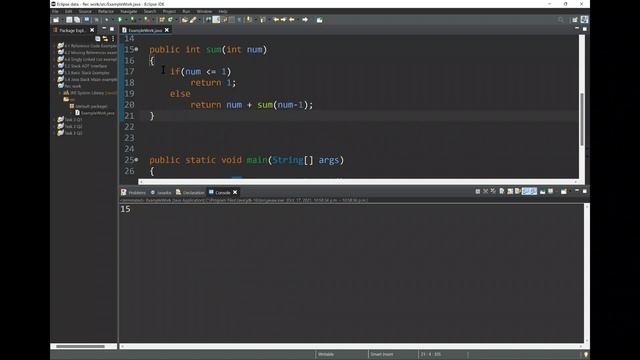Select the 5.2 Stack ADT Interface project
This screenshot has width=640, height=360.
pos(82,66)
